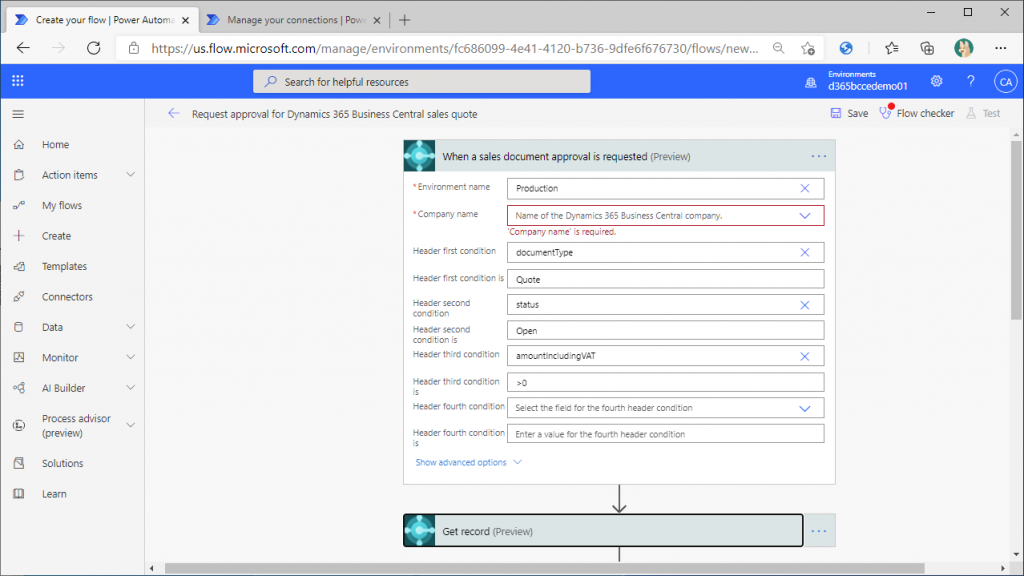Click the Monitor chart icon
The image size is (1024, 576).
(19, 357)
